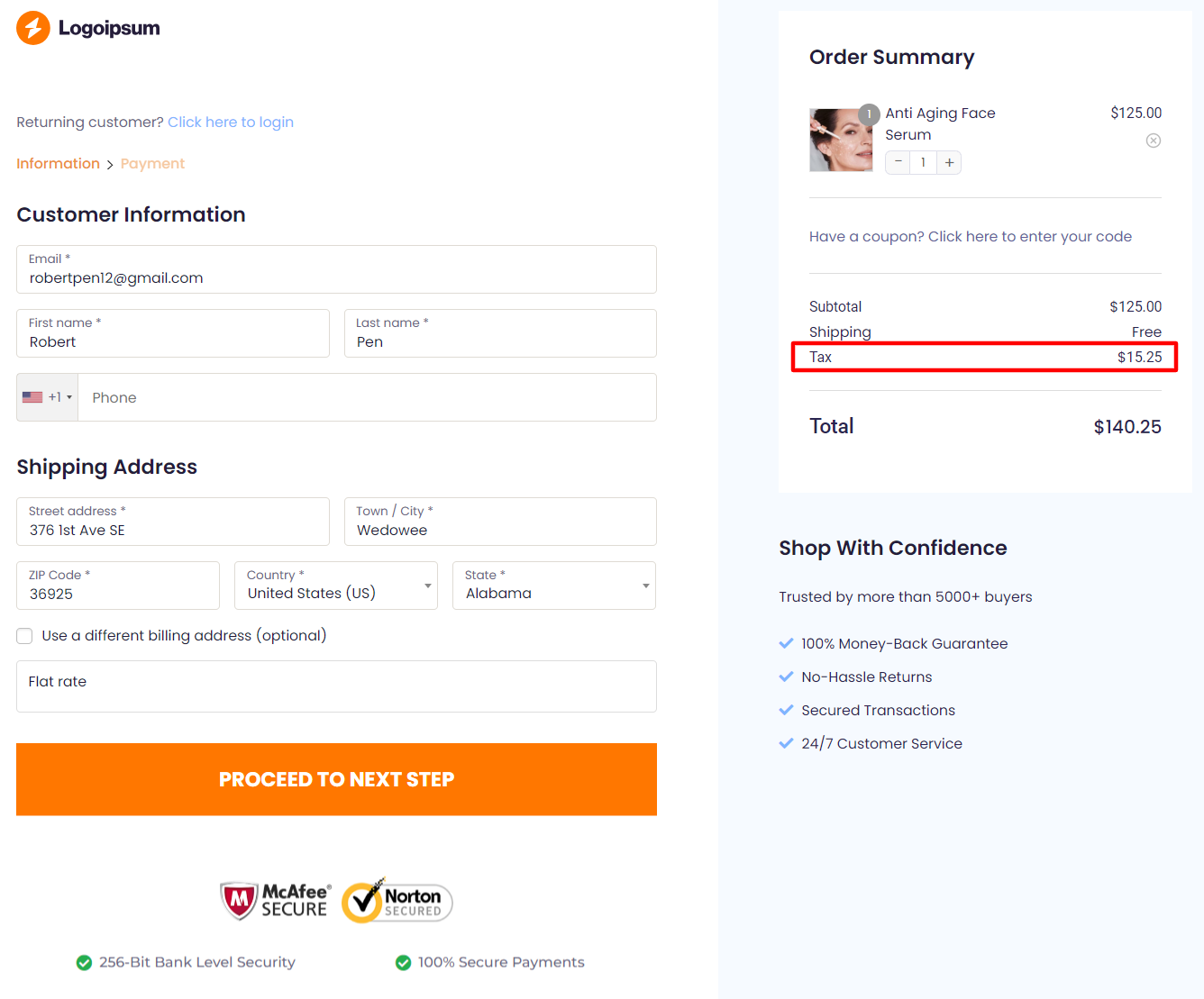Click the login link for returning customers
The width and height of the screenshot is (1204, 999).
pos(231,122)
